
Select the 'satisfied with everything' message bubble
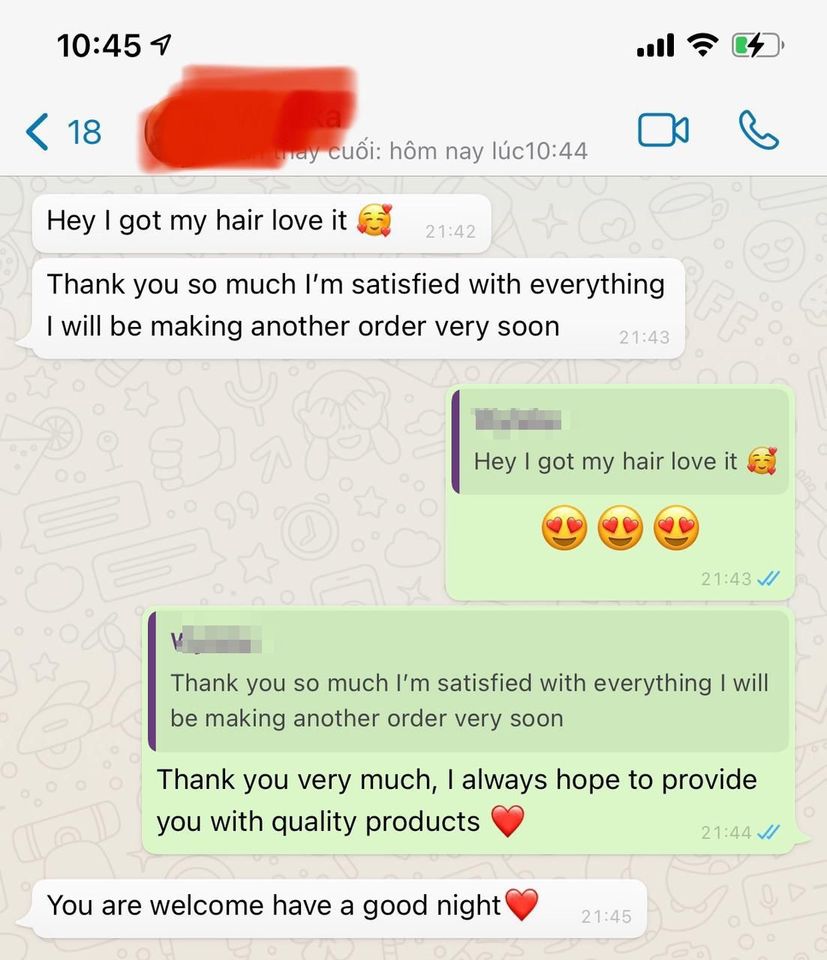click(358, 308)
